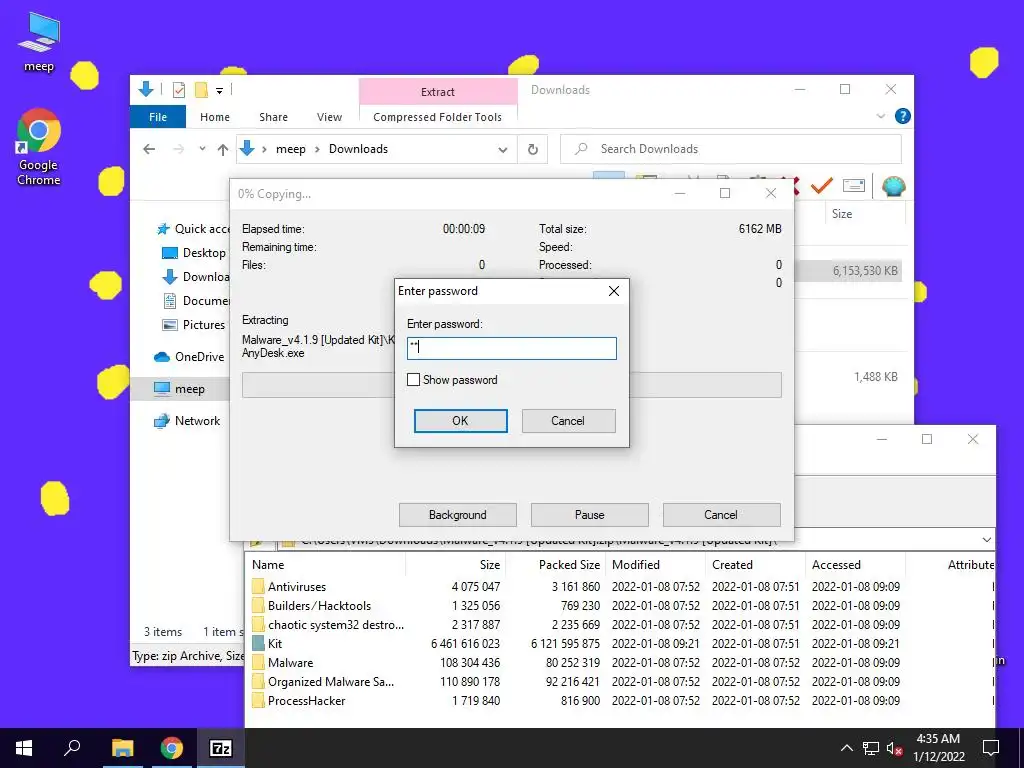Focus the Enter password input field
The height and width of the screenshot is (768, 1024).
(x=511, y=348)
